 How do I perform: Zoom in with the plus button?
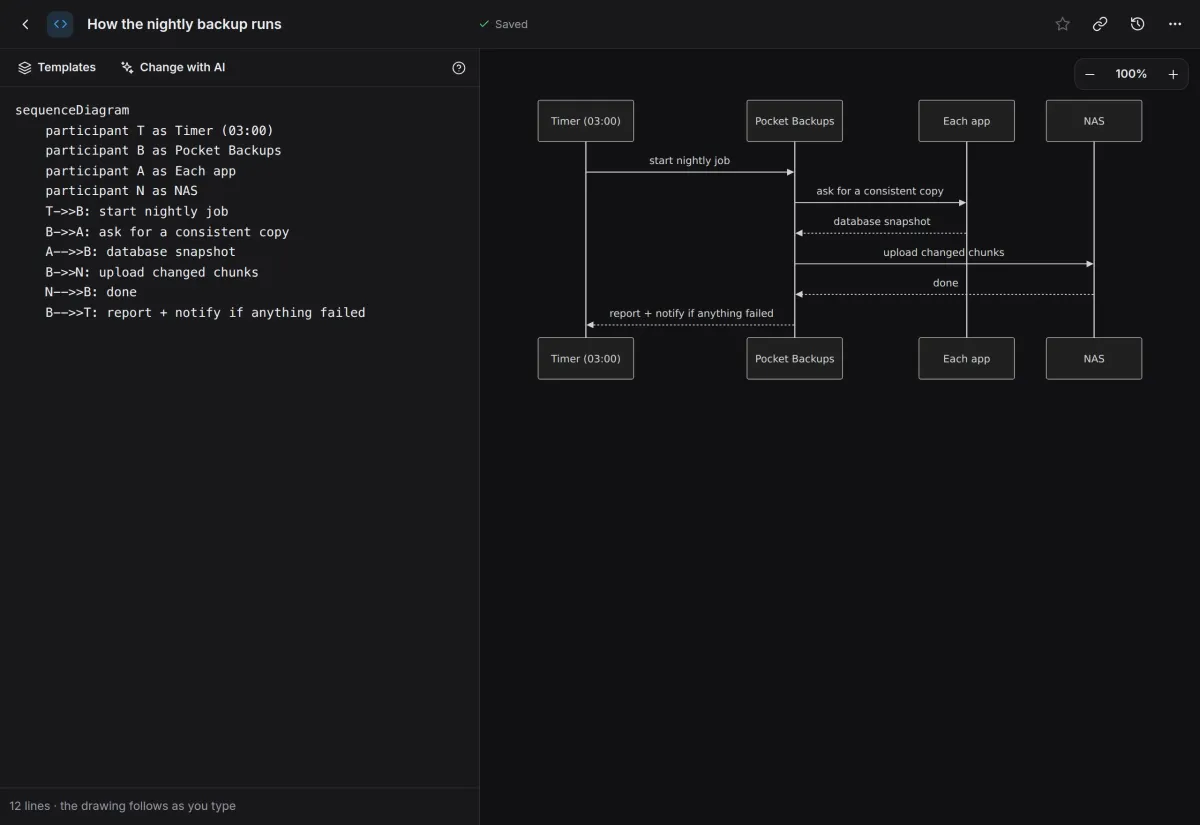(1173, 74)
